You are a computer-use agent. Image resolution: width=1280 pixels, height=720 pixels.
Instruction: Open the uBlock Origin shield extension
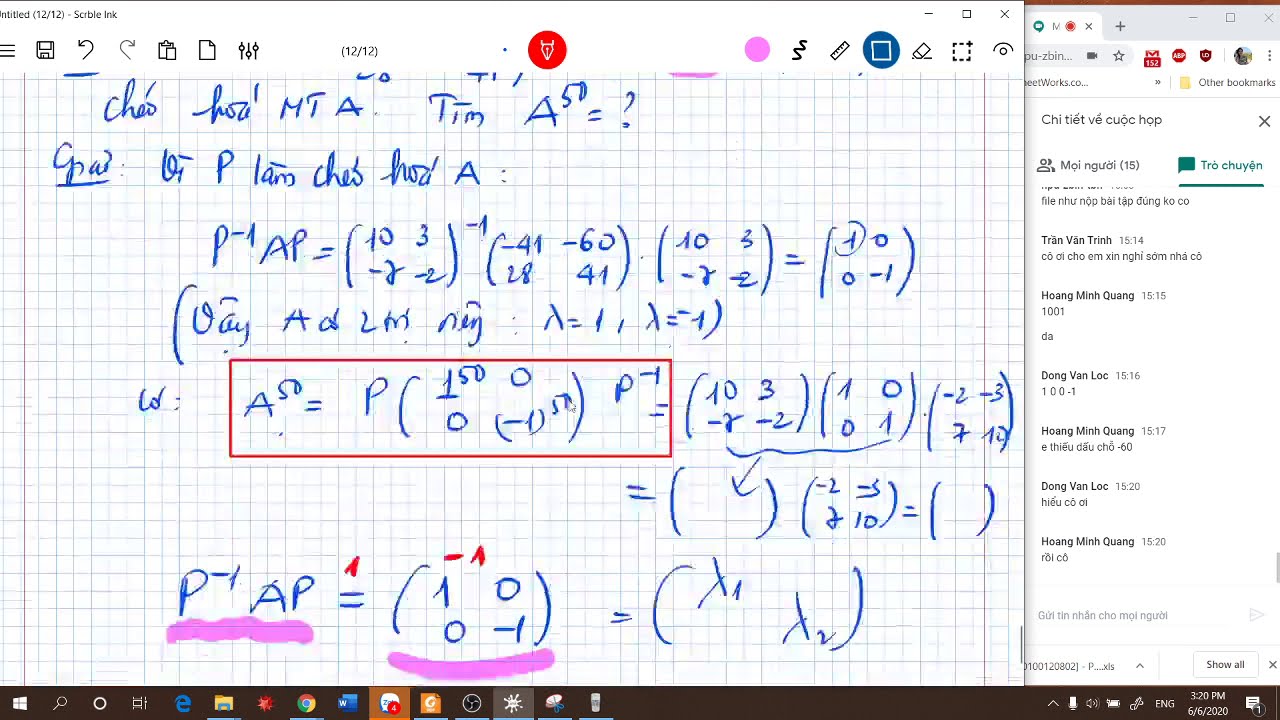coord(1205,56)
